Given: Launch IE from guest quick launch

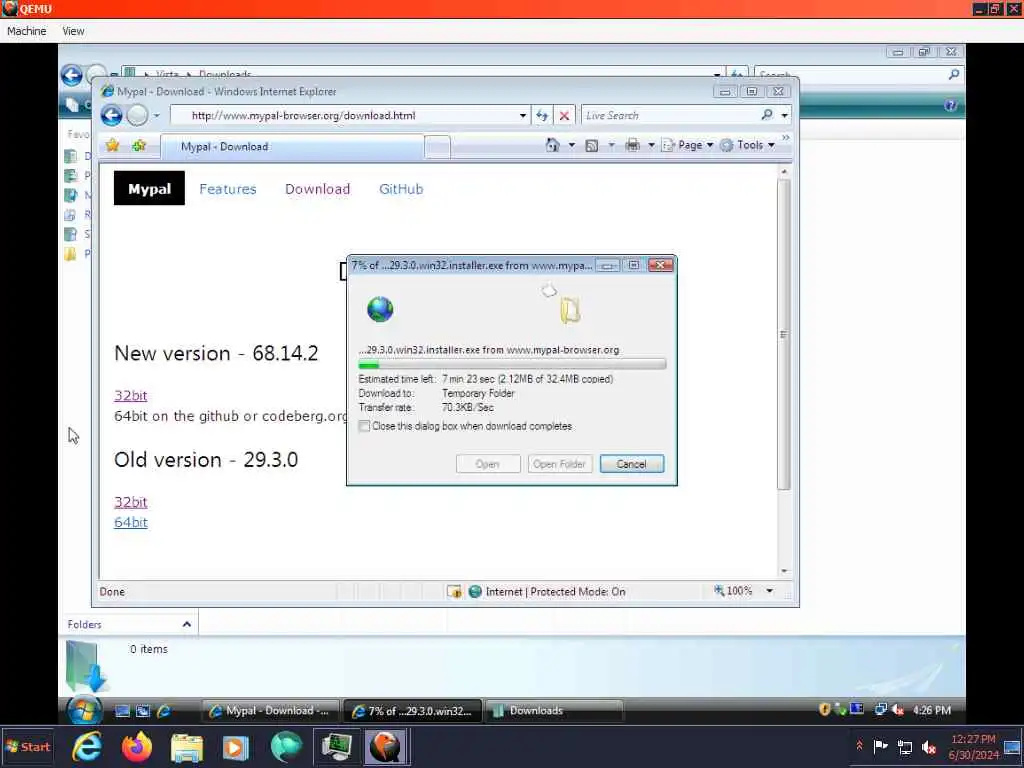Looking at the screenshot, I should coord(163,711).
